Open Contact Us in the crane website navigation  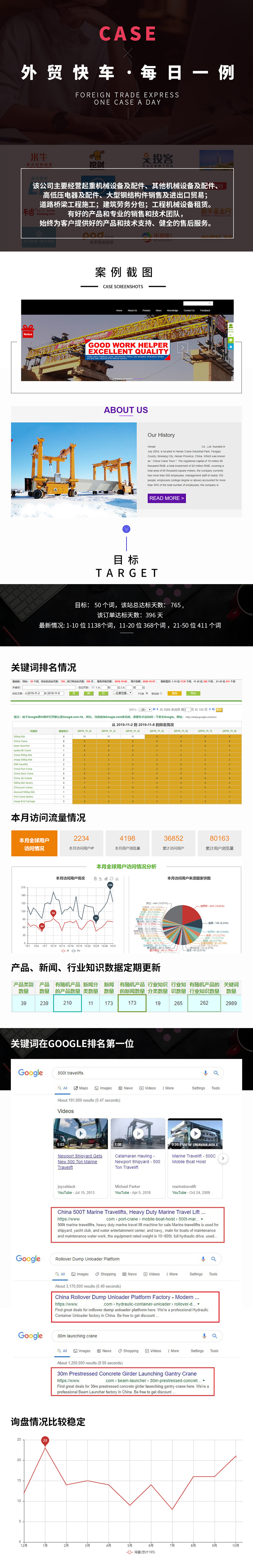tap(189, 310)
